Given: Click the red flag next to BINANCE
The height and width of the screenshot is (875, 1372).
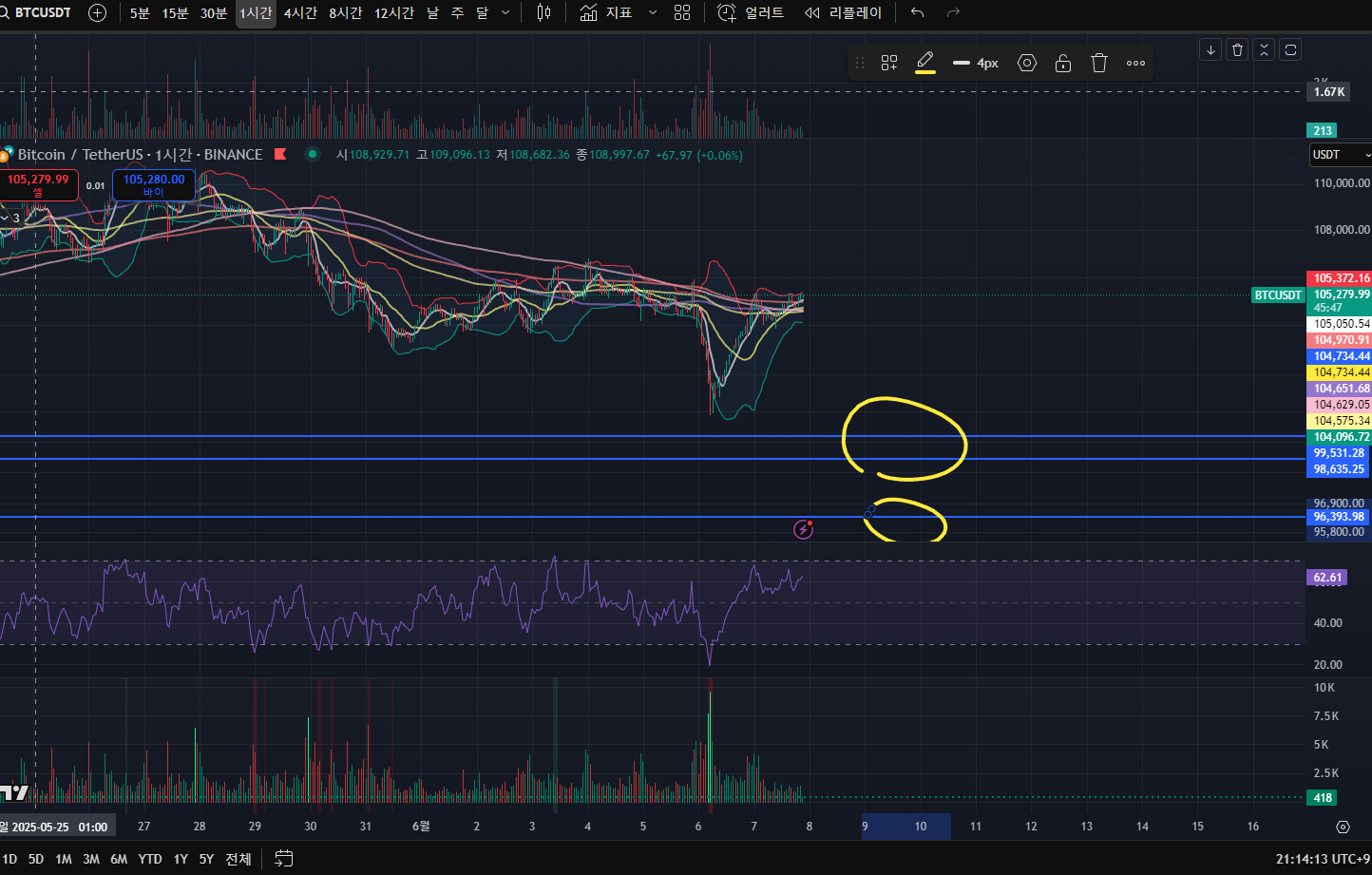Looking at the screenshot, I should (x=280, y=154).
